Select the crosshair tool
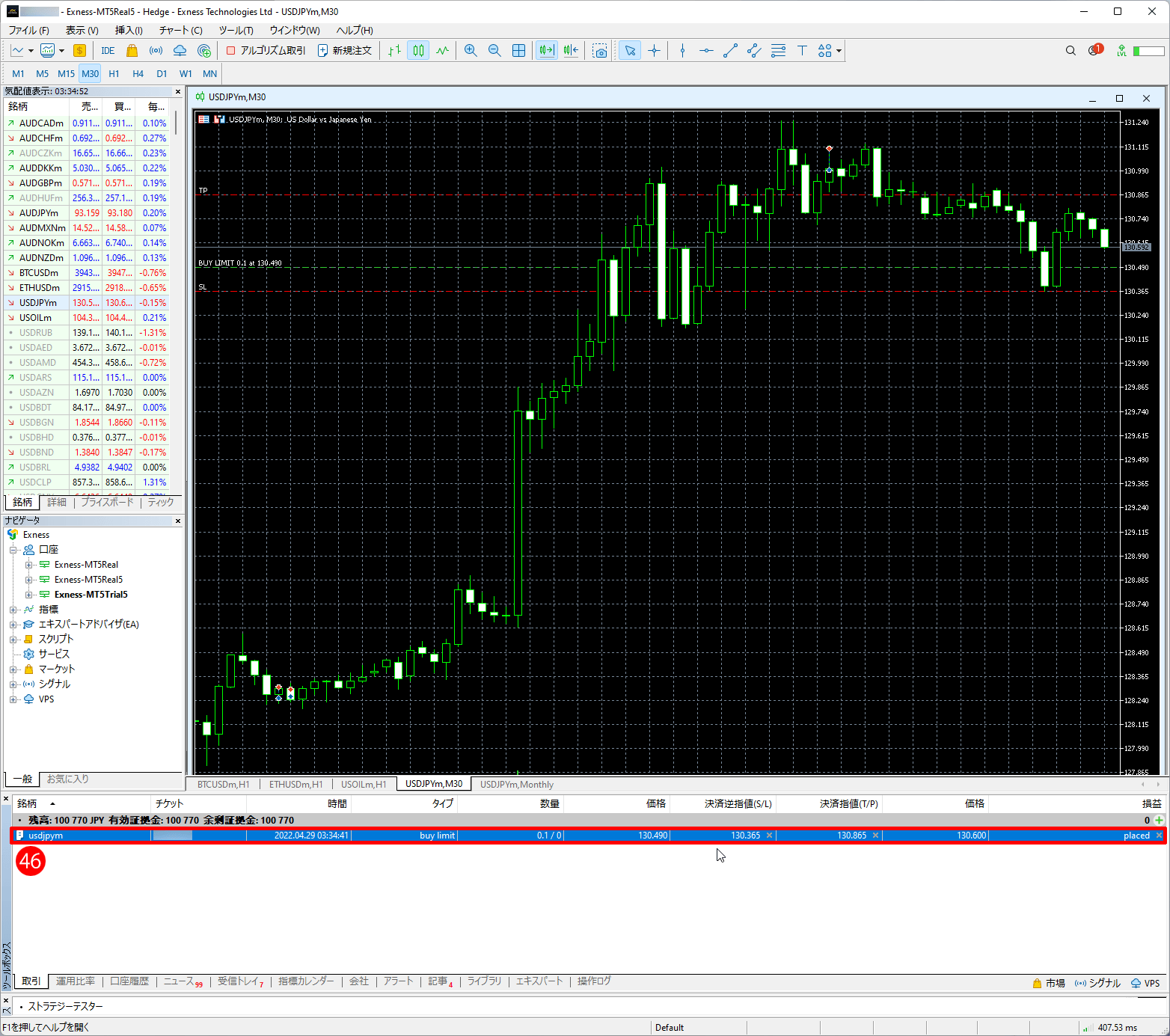 (654, 50)
